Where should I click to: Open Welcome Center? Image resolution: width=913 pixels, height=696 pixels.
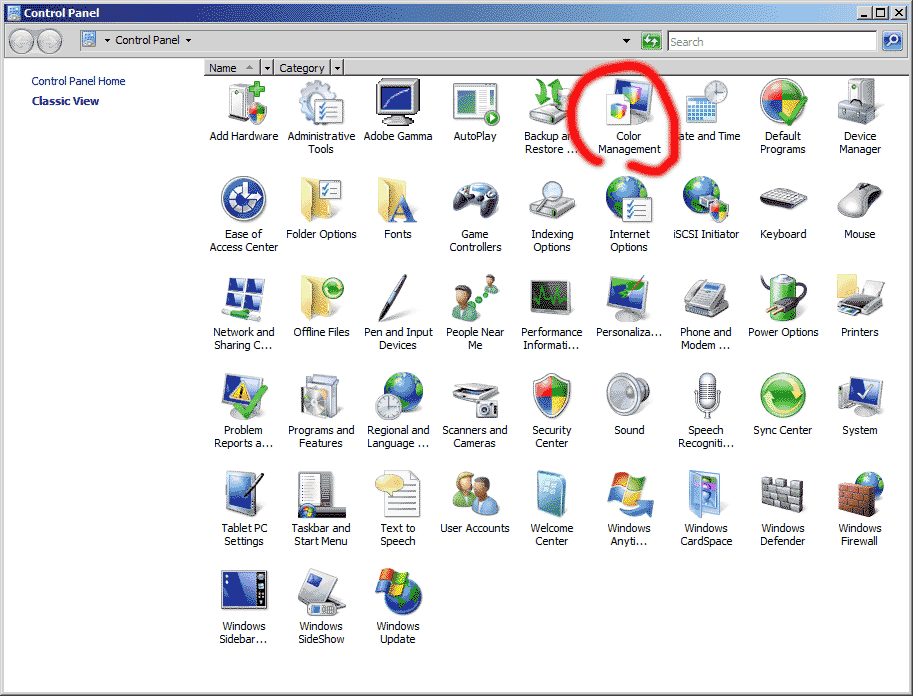coord(552,508)
